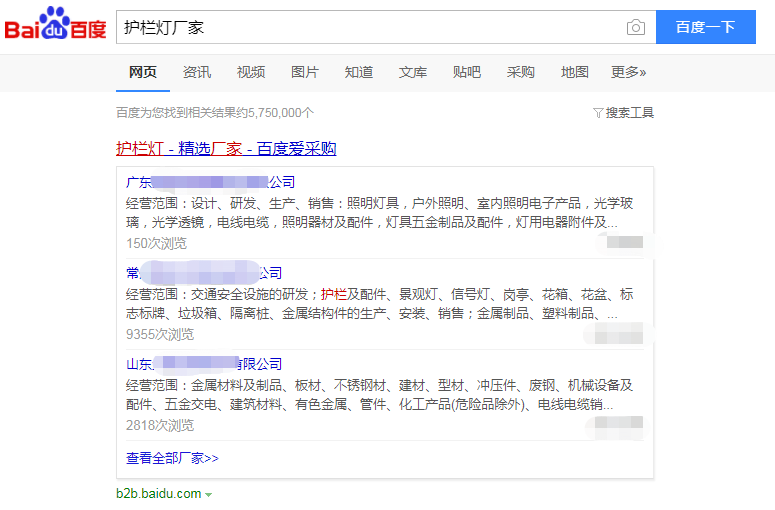Open the 地图 tab
Screen dimensions: 775x510
[574, 72]
